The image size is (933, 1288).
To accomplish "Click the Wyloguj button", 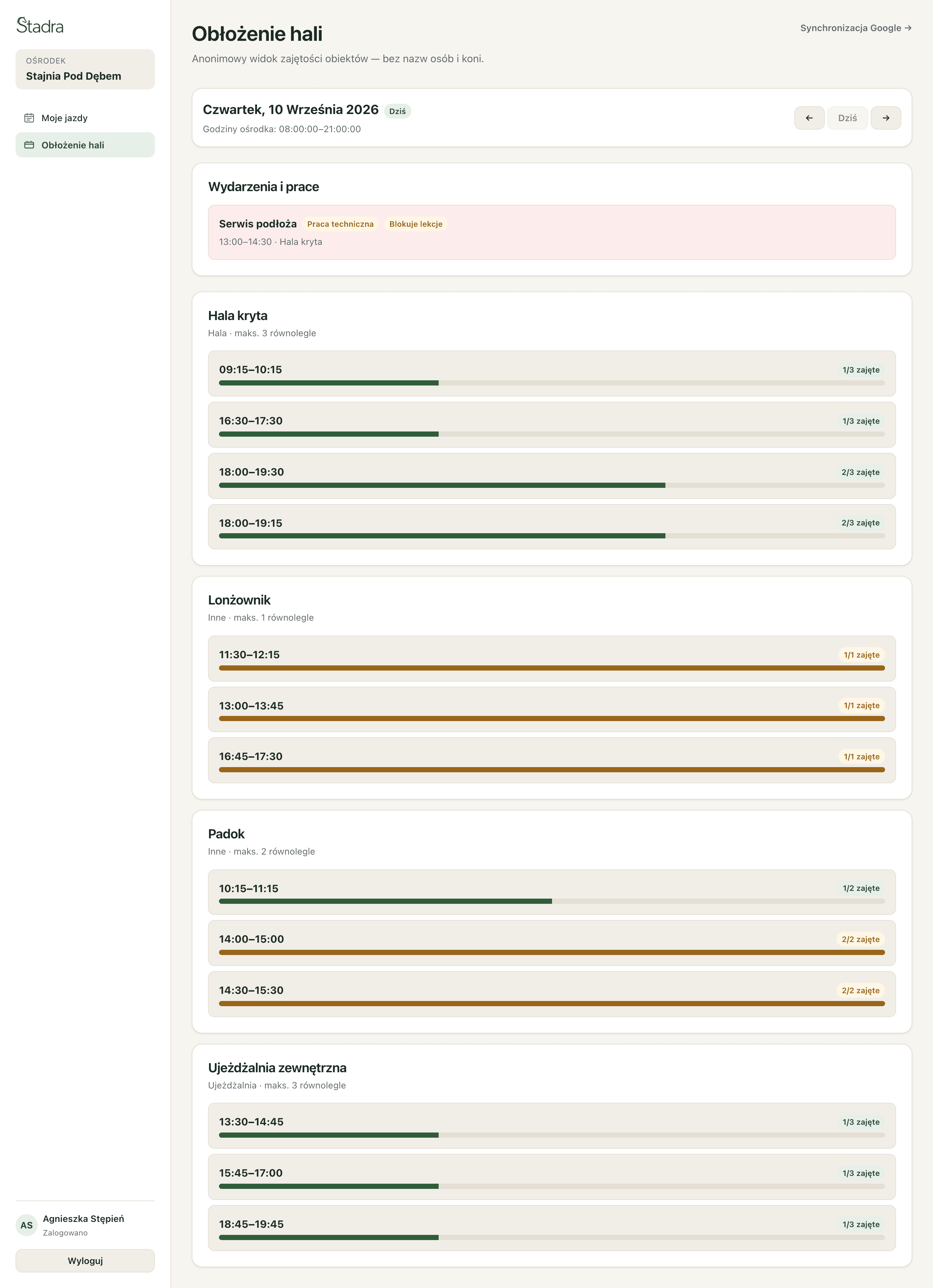I will click(x=85, y=1261).
